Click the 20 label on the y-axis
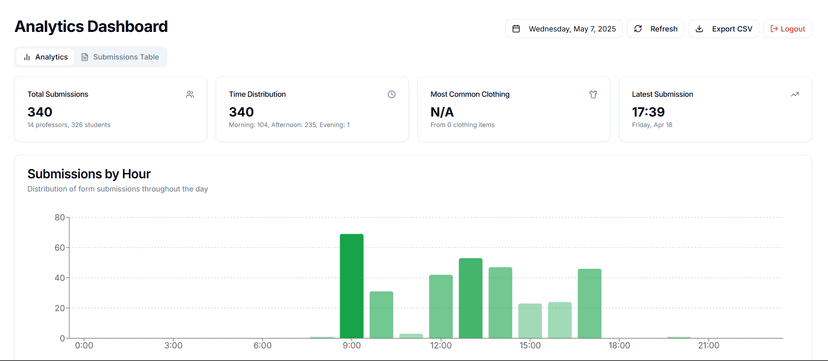 [60, 308]
